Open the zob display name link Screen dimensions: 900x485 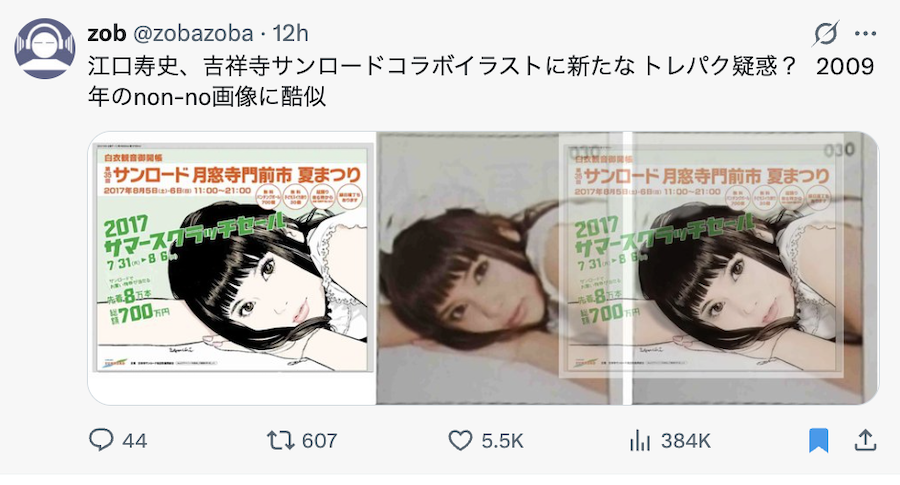click(106, 33)
